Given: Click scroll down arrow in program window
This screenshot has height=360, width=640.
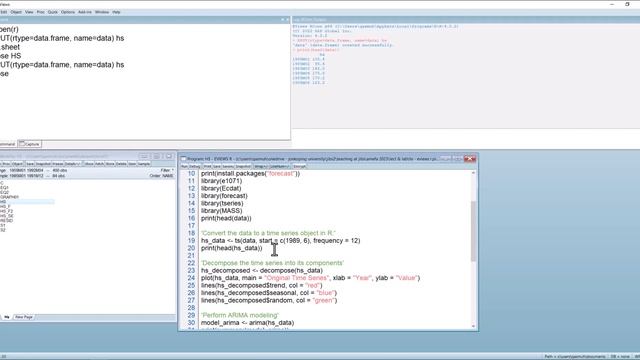Looking at the screenshot, I should (473, 326).
